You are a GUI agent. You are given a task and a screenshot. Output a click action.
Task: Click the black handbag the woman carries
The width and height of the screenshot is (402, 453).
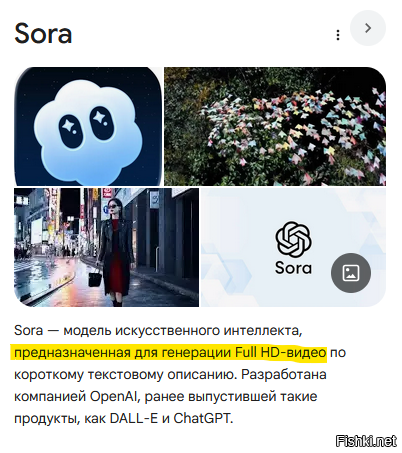coord(95,278)
